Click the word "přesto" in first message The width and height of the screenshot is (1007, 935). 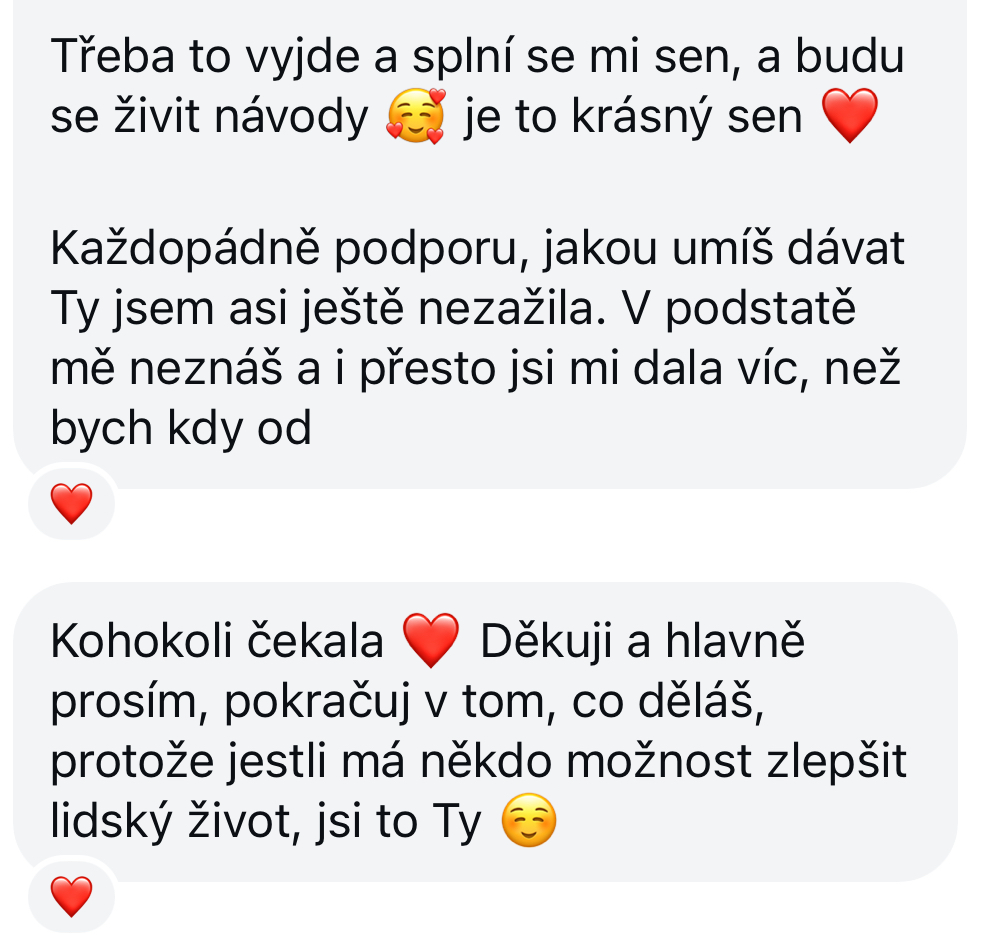(x=428, y=371)
